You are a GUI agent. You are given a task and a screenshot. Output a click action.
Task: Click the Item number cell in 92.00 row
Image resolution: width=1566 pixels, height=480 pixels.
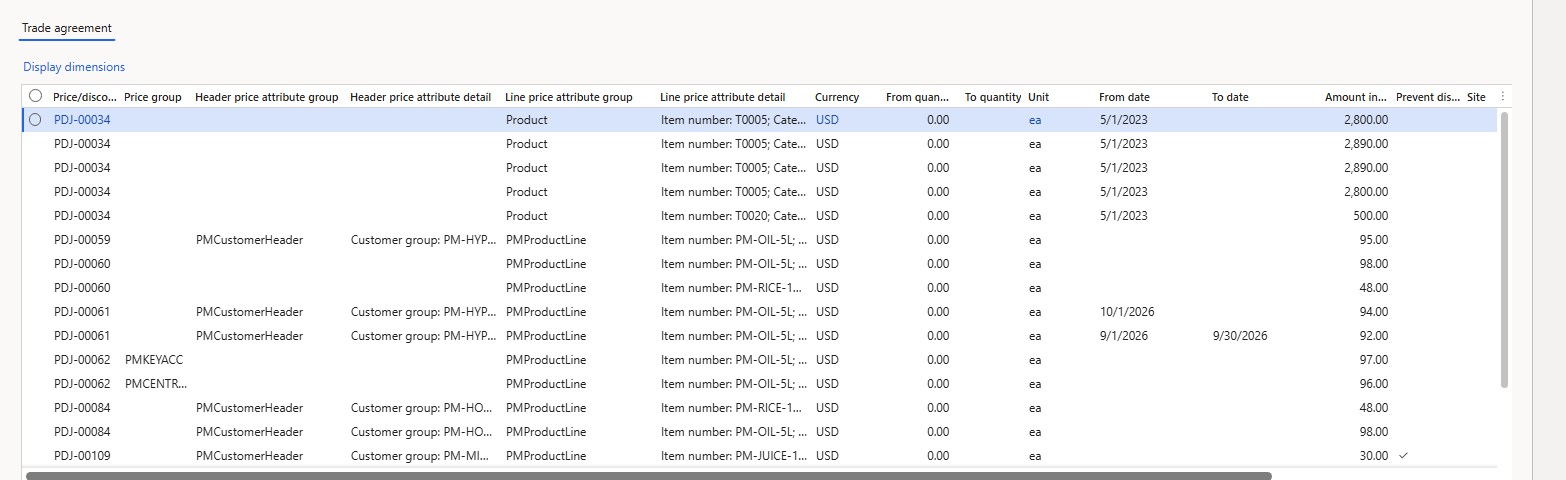tap(734, 336)
